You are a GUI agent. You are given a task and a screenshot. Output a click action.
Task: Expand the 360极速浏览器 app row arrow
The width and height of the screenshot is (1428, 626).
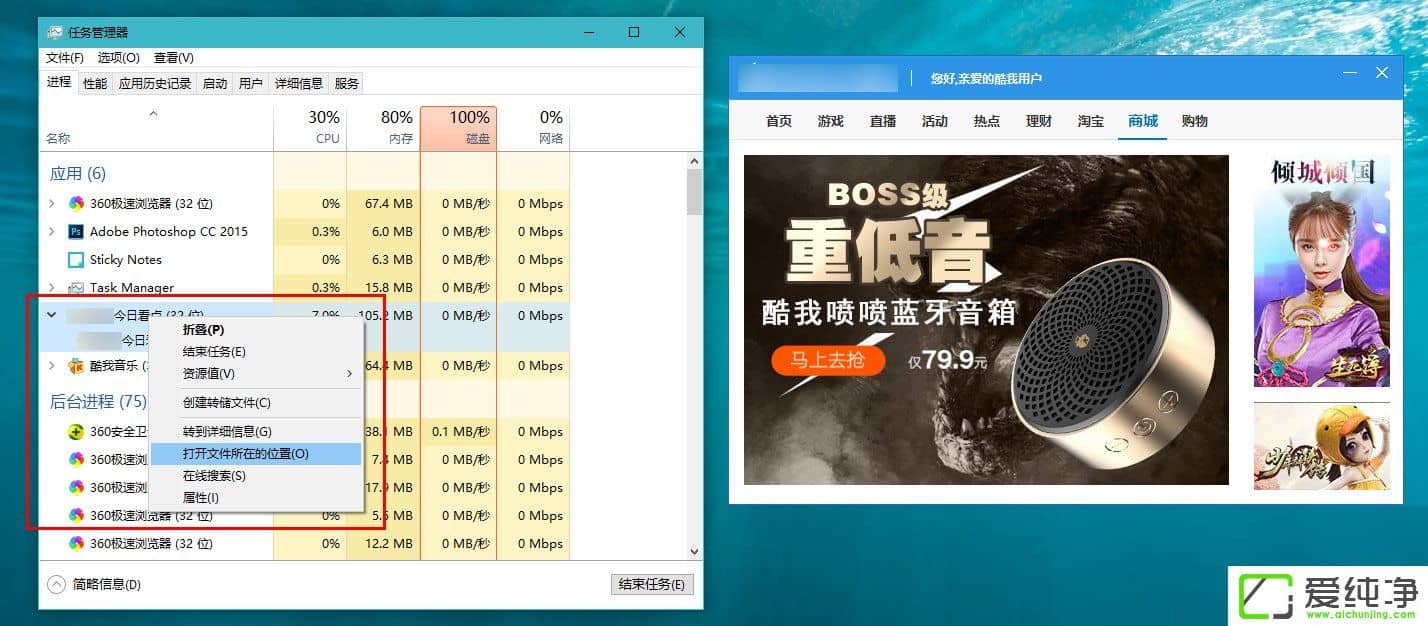click(x=52, y=204)
